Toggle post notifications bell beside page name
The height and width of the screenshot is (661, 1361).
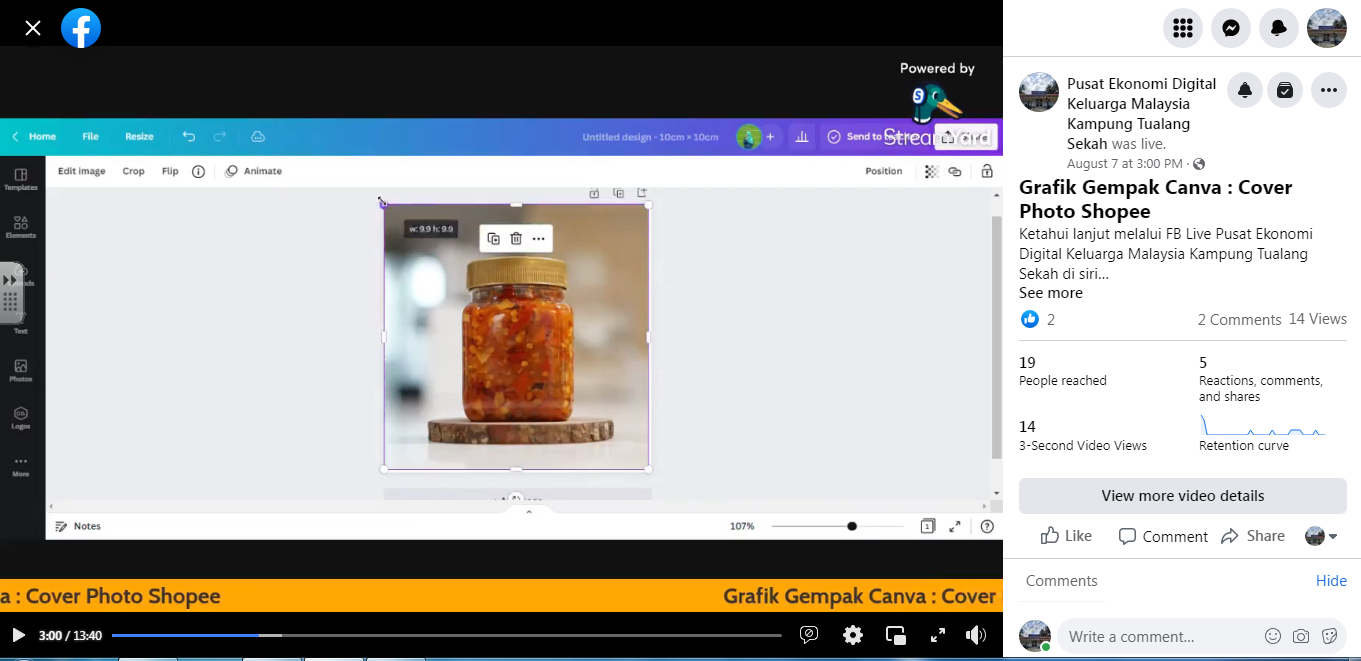point(1245,90)
